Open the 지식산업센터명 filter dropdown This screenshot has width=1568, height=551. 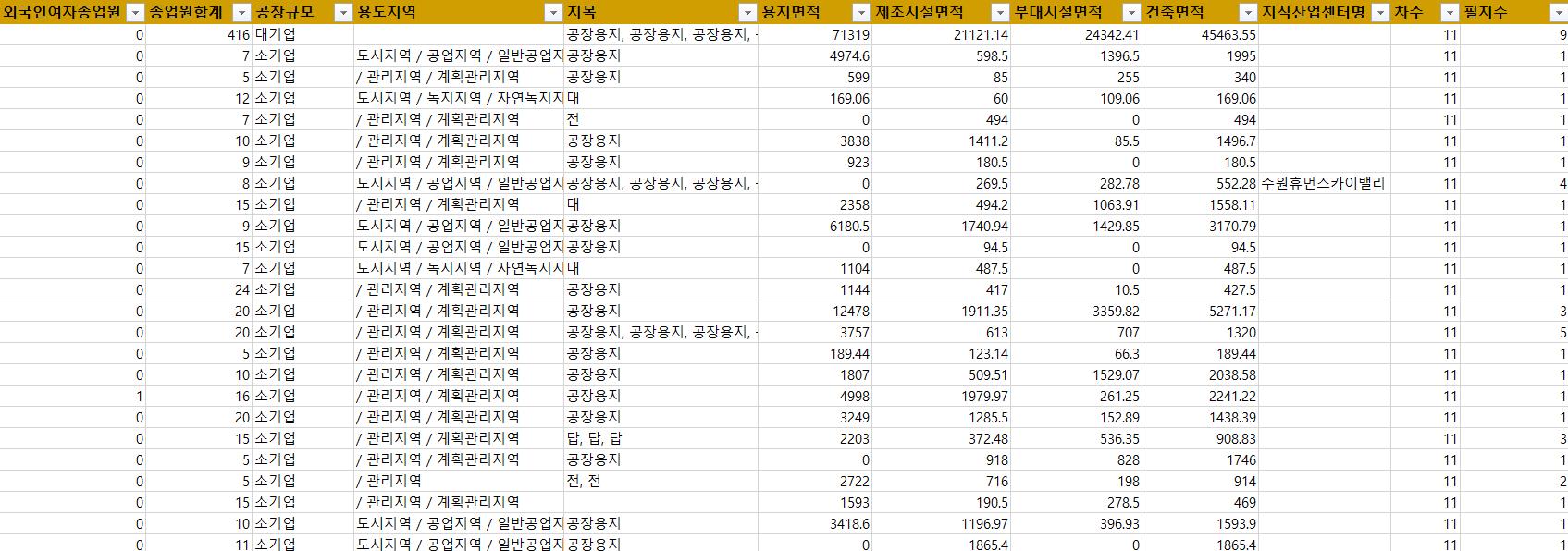pyautogui.click(x=1380, y=12)
